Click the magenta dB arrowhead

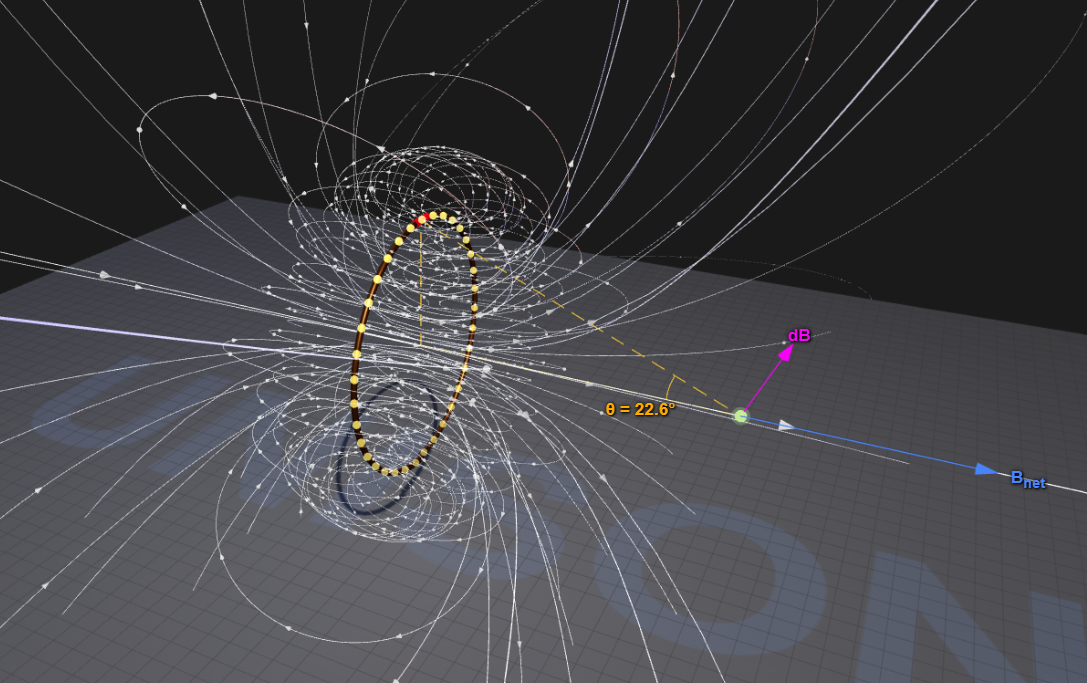point(785,353)
